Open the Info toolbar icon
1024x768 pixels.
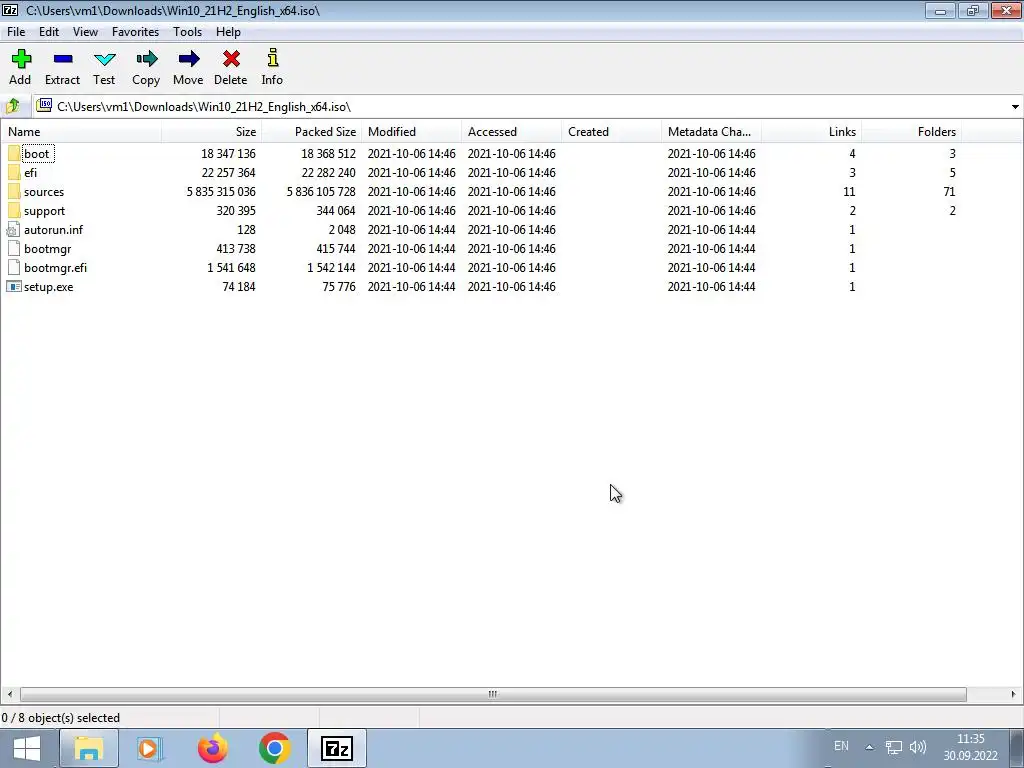[x=272, y=58]
